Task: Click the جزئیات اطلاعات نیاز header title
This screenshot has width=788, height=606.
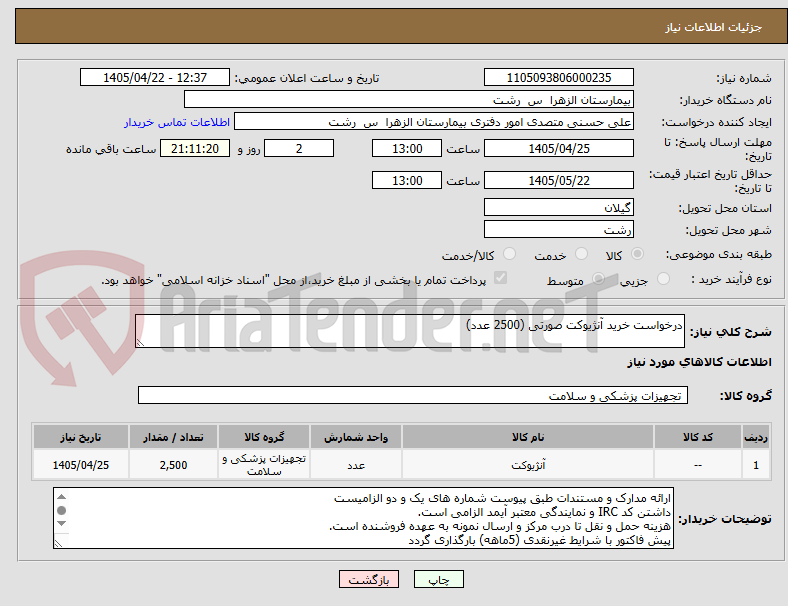Action: pos(713,27)
